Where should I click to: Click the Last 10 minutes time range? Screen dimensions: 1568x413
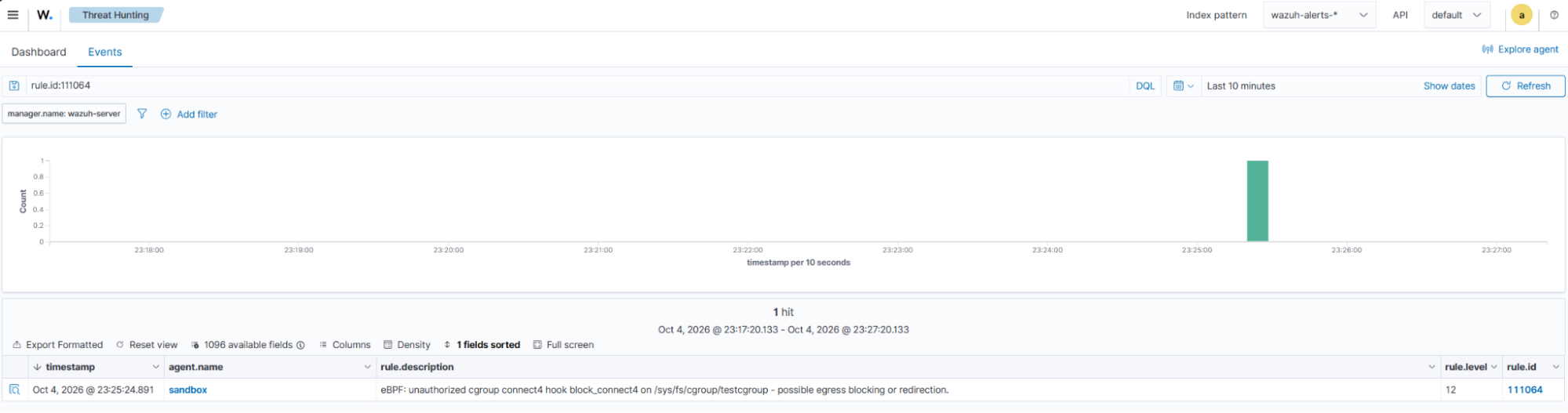click(1241, 86)
